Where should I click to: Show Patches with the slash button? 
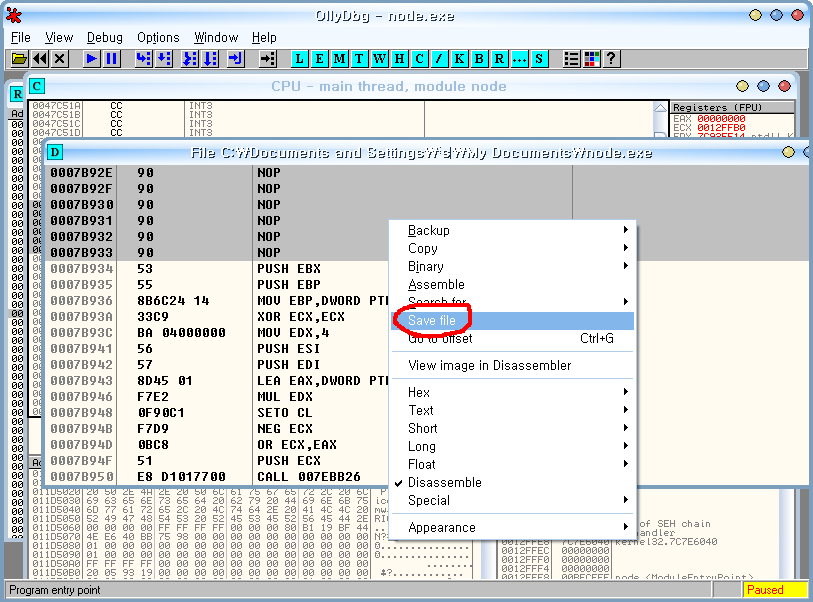(439, 59)
